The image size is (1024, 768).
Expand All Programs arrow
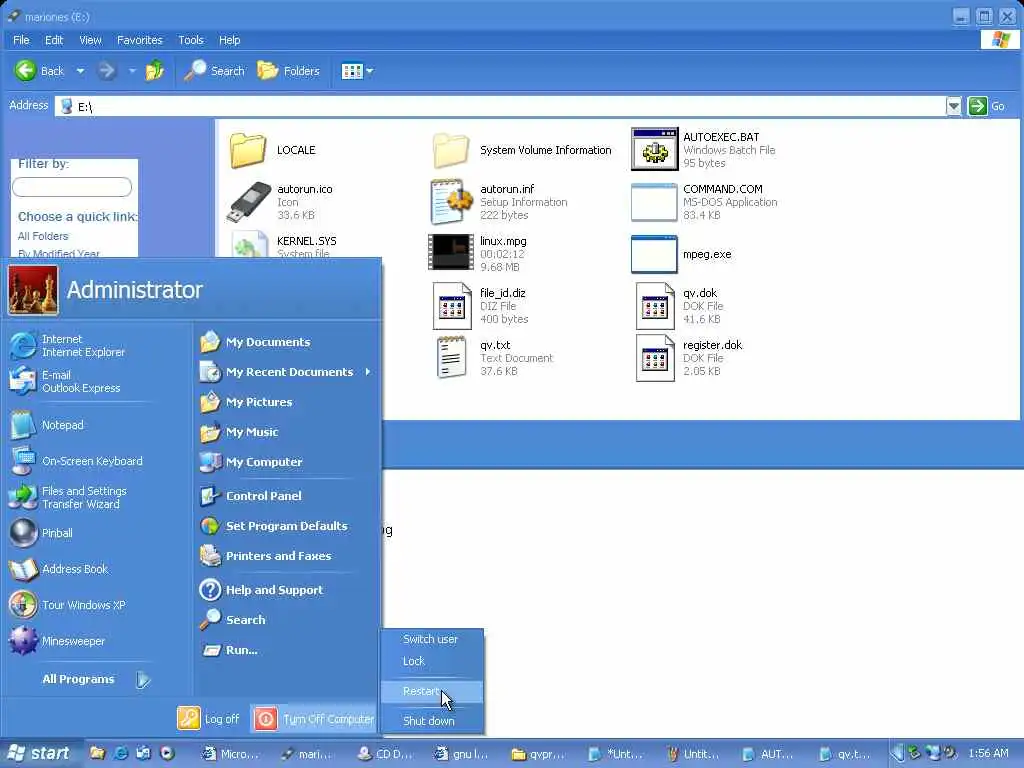[x=143, y=680]
